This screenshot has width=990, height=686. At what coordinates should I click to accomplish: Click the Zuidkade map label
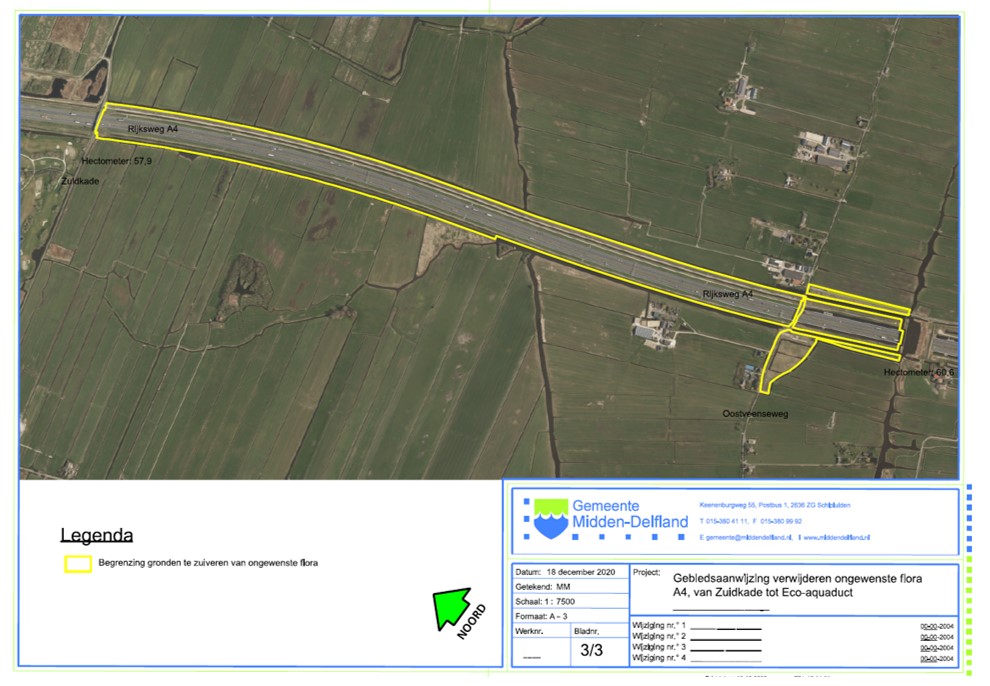(82, 183)
